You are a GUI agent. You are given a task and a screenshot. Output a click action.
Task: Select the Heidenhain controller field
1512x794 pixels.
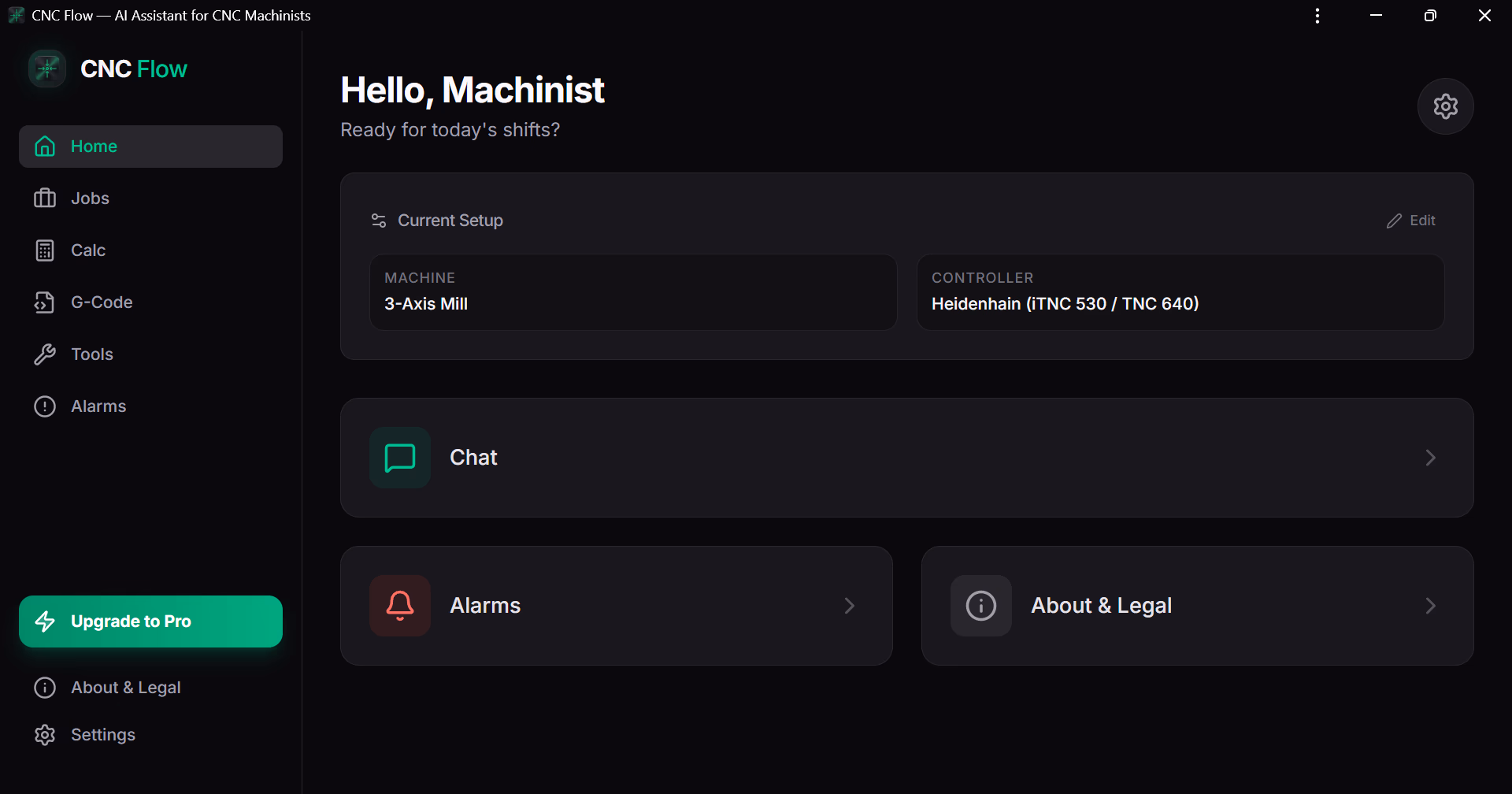pos(1180,292)
